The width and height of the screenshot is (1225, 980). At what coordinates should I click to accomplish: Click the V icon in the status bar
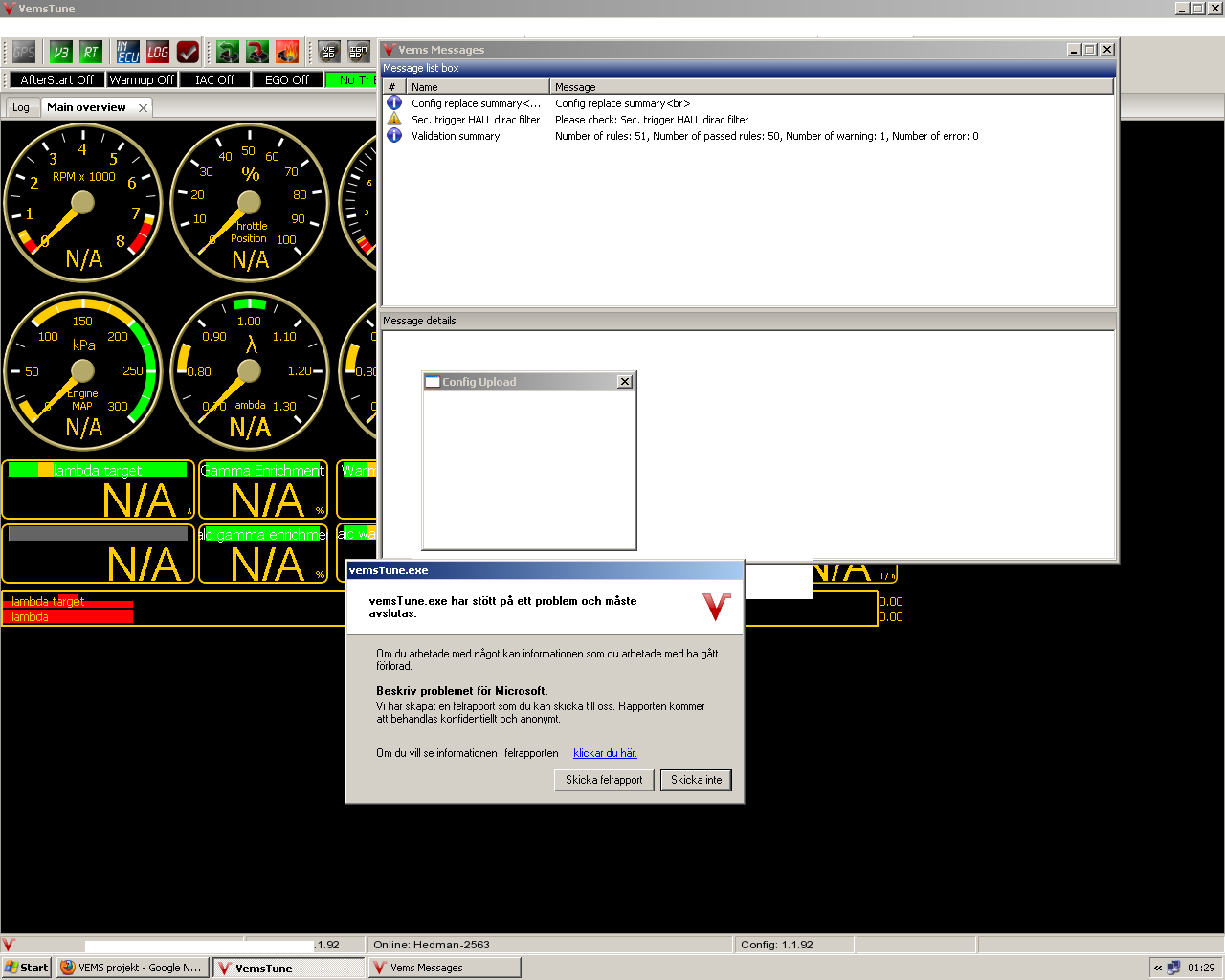pos(9,945)
